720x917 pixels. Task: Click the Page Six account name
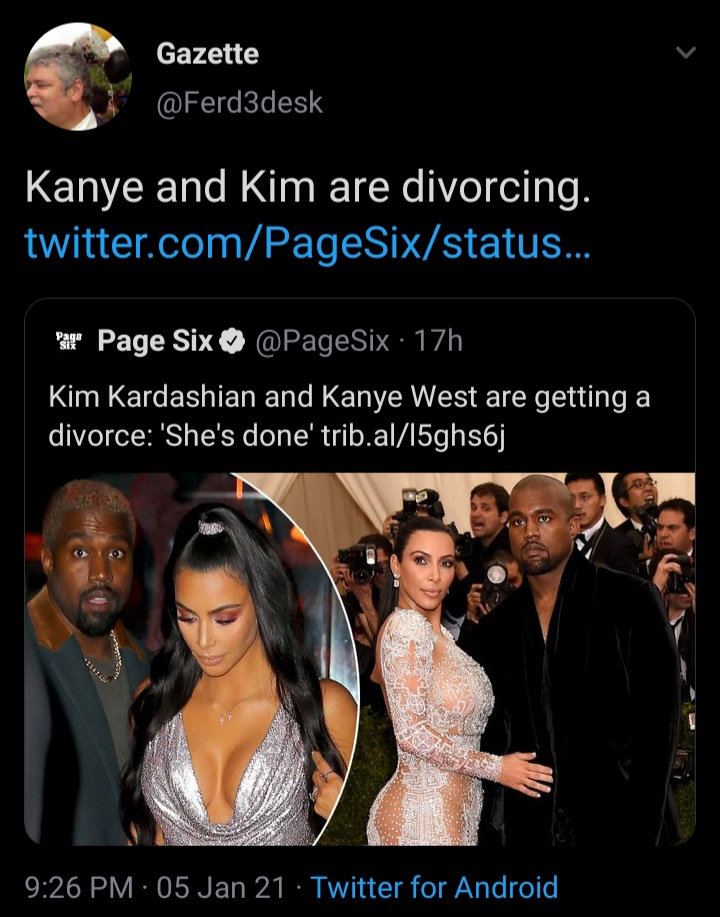pyautogui.click(x=155, y=340)
